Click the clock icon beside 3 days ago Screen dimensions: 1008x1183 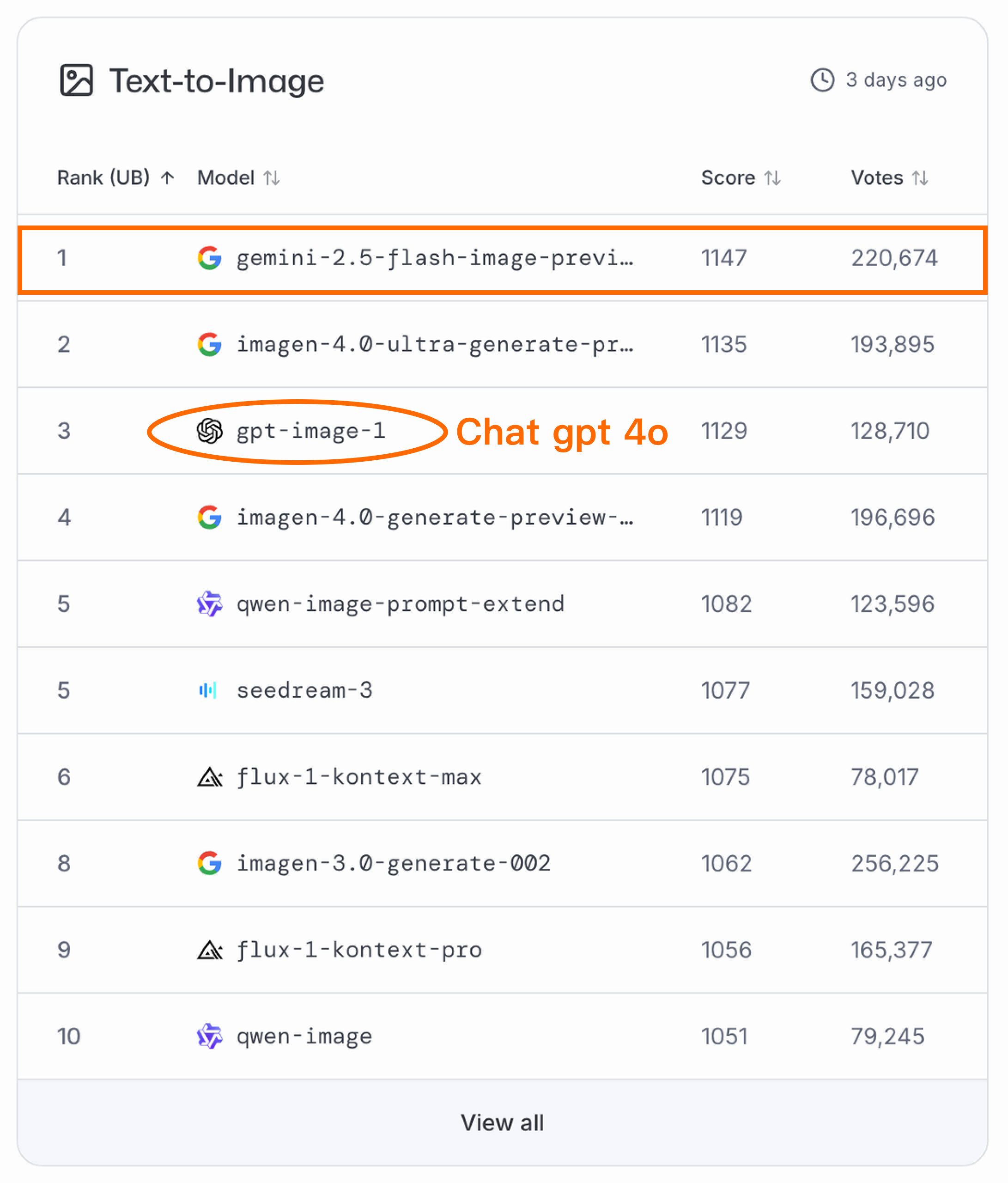pos(822,80)
